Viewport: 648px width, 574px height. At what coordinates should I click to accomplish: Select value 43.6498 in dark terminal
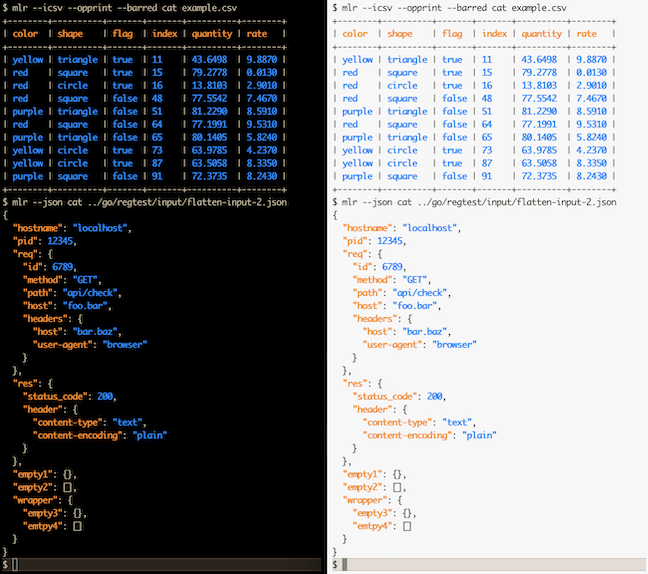coord(209,60)
